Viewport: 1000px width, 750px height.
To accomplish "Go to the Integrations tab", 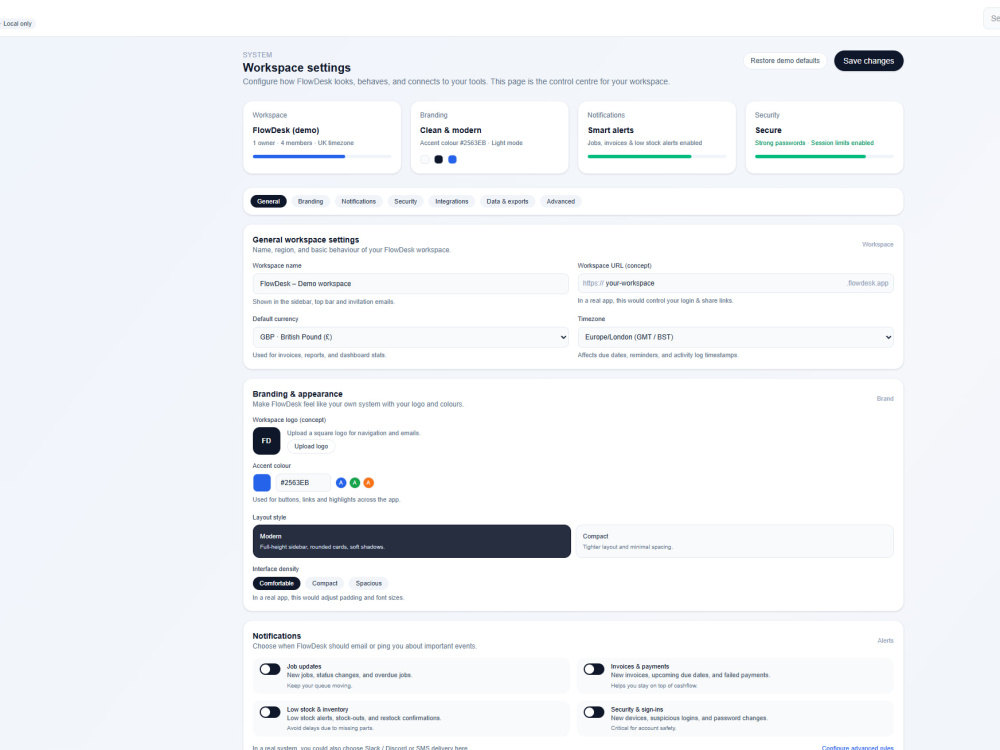I will pyautogui.click(x=452, y=202).
